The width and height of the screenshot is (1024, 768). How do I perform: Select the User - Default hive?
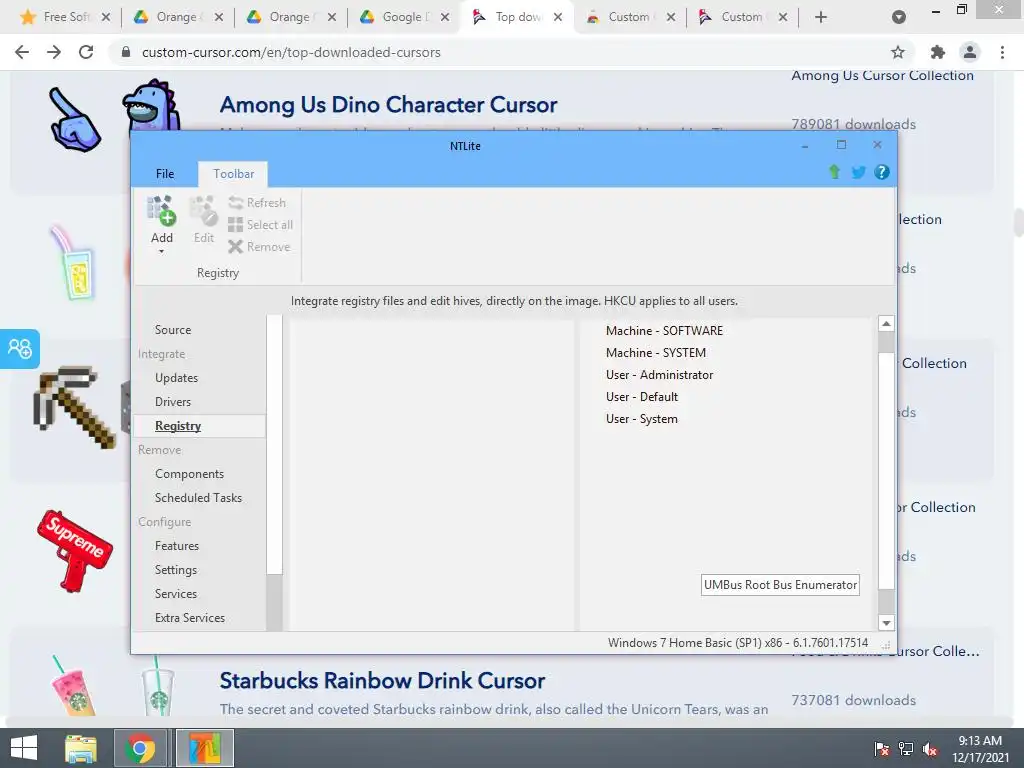pyautogui.click(x=642, y=396)
